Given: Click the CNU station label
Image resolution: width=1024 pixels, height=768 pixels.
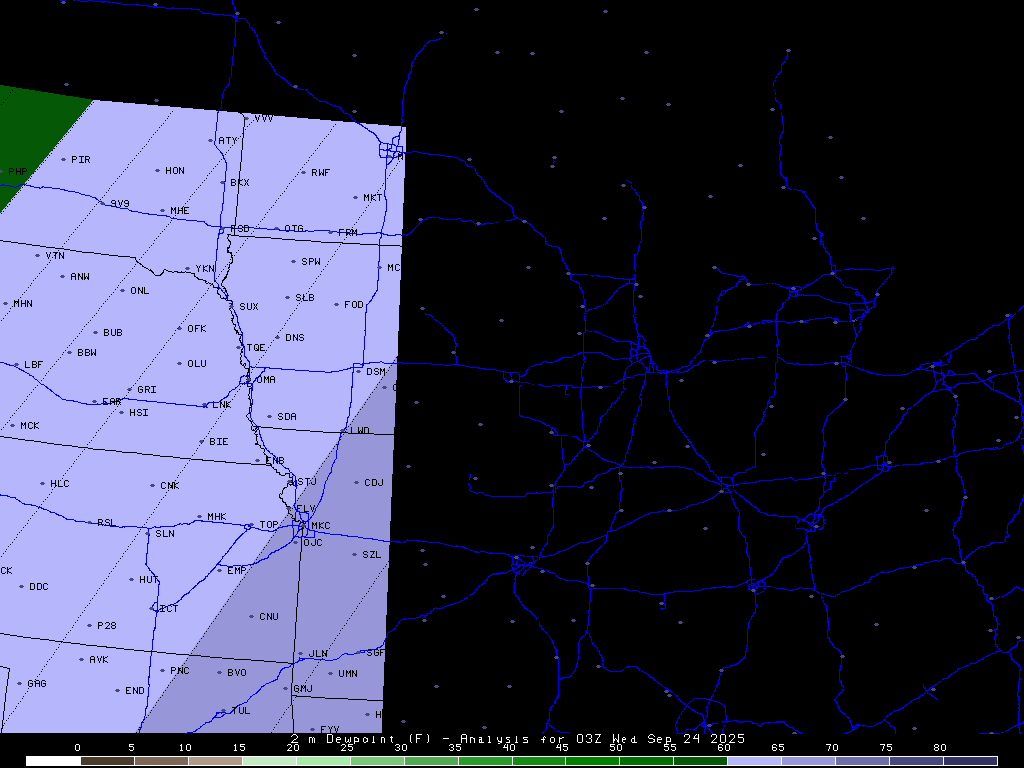Looking at the screenshot, I should pyautogui.click(x=269, y=616).
